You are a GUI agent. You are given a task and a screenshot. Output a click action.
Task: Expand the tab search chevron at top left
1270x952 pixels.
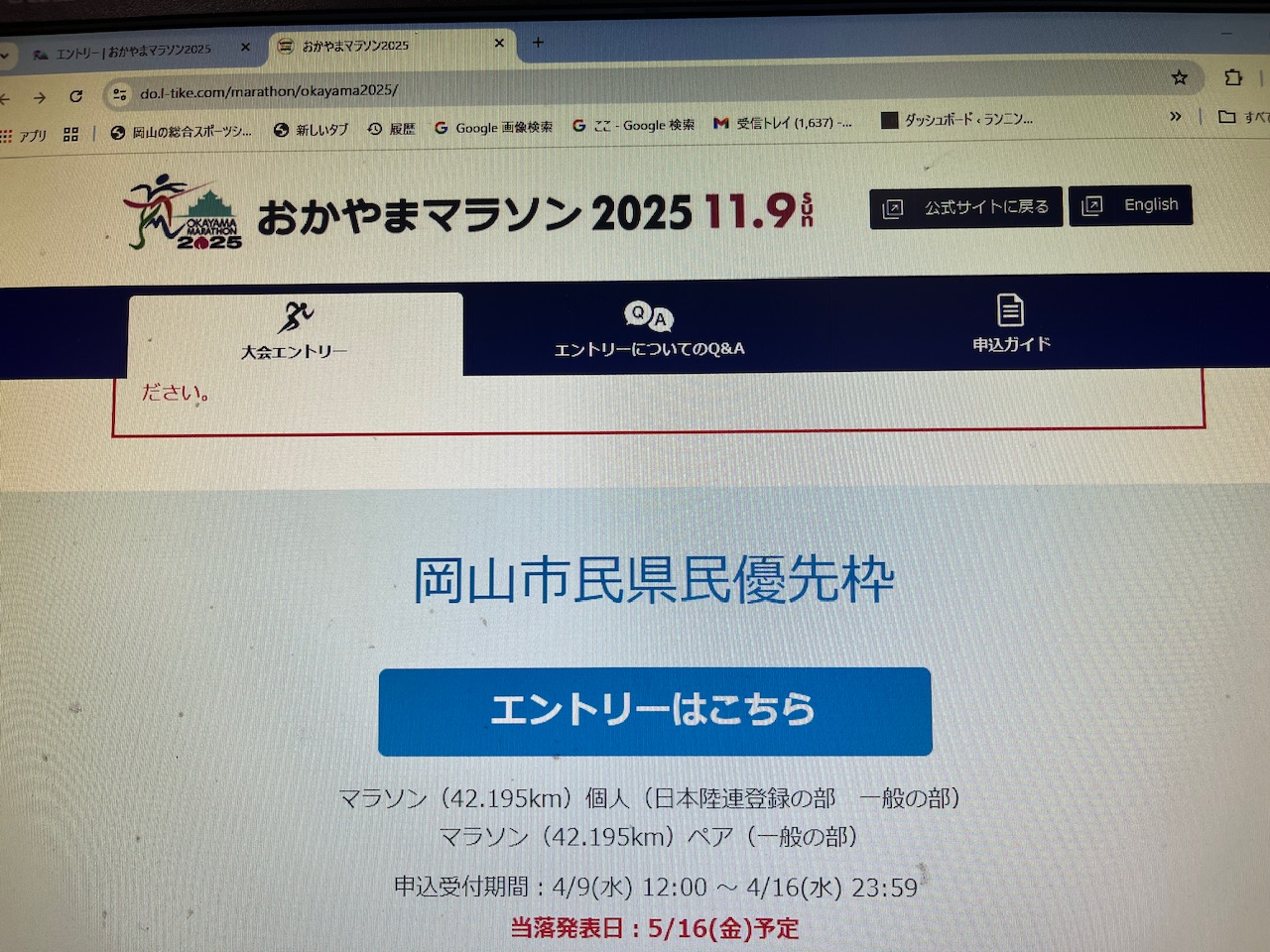click(4, 57)
